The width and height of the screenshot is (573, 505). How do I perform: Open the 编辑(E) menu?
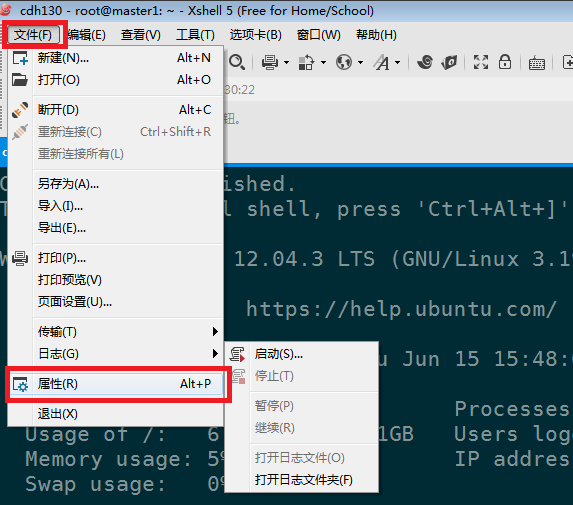pos(87,35)
